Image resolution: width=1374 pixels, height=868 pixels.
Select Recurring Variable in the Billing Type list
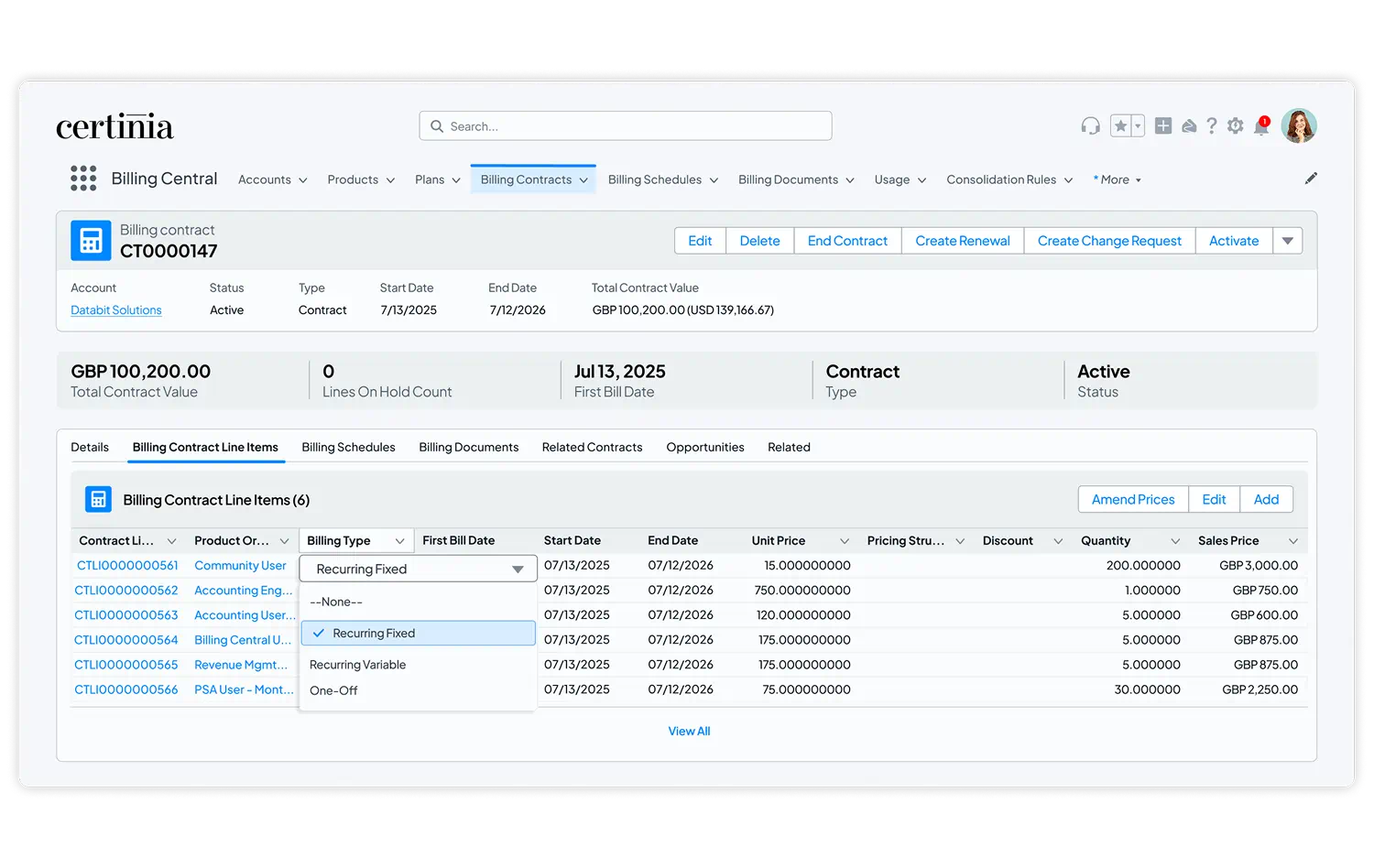357,664
